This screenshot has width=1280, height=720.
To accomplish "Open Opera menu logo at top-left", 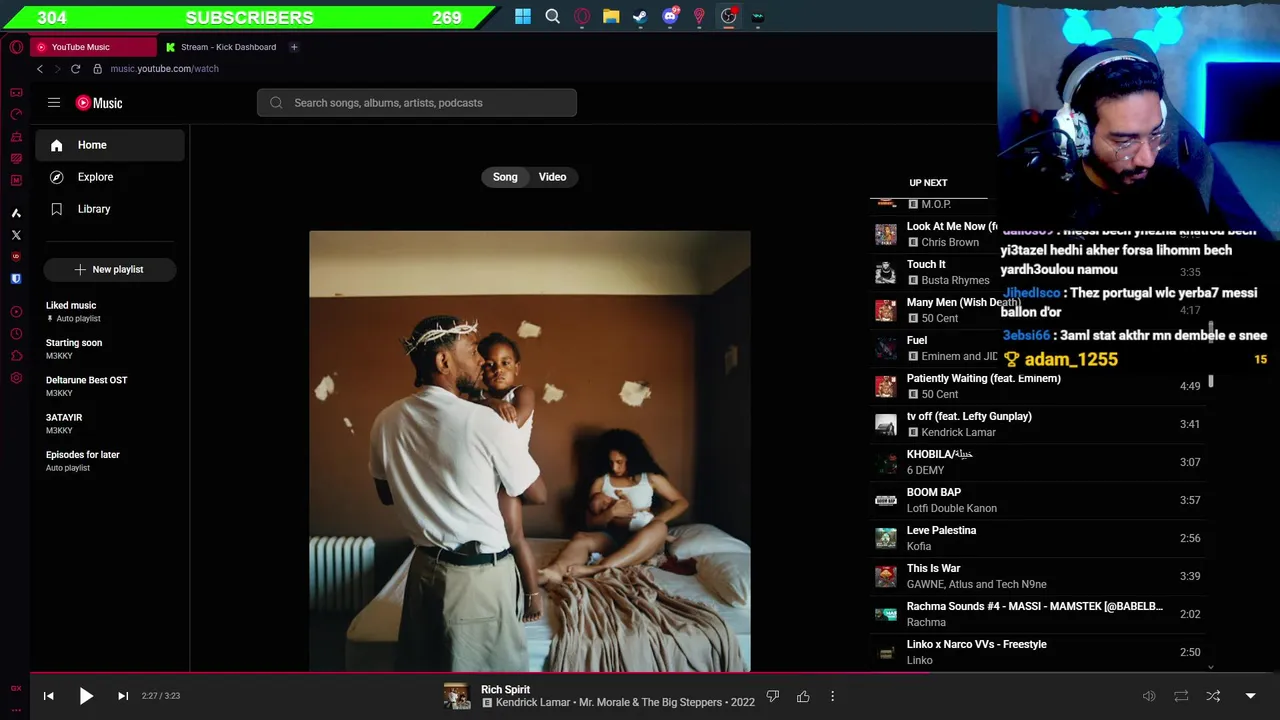I will click(16, 47).
